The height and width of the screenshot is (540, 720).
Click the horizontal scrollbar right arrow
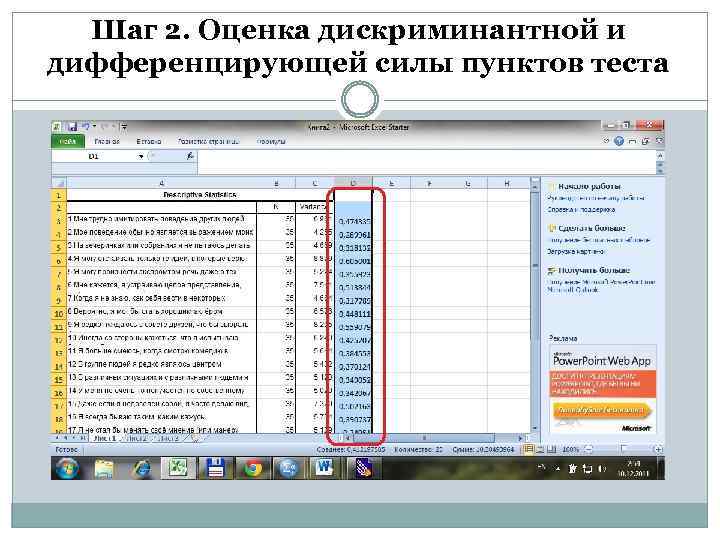click(x=520, y=438)
